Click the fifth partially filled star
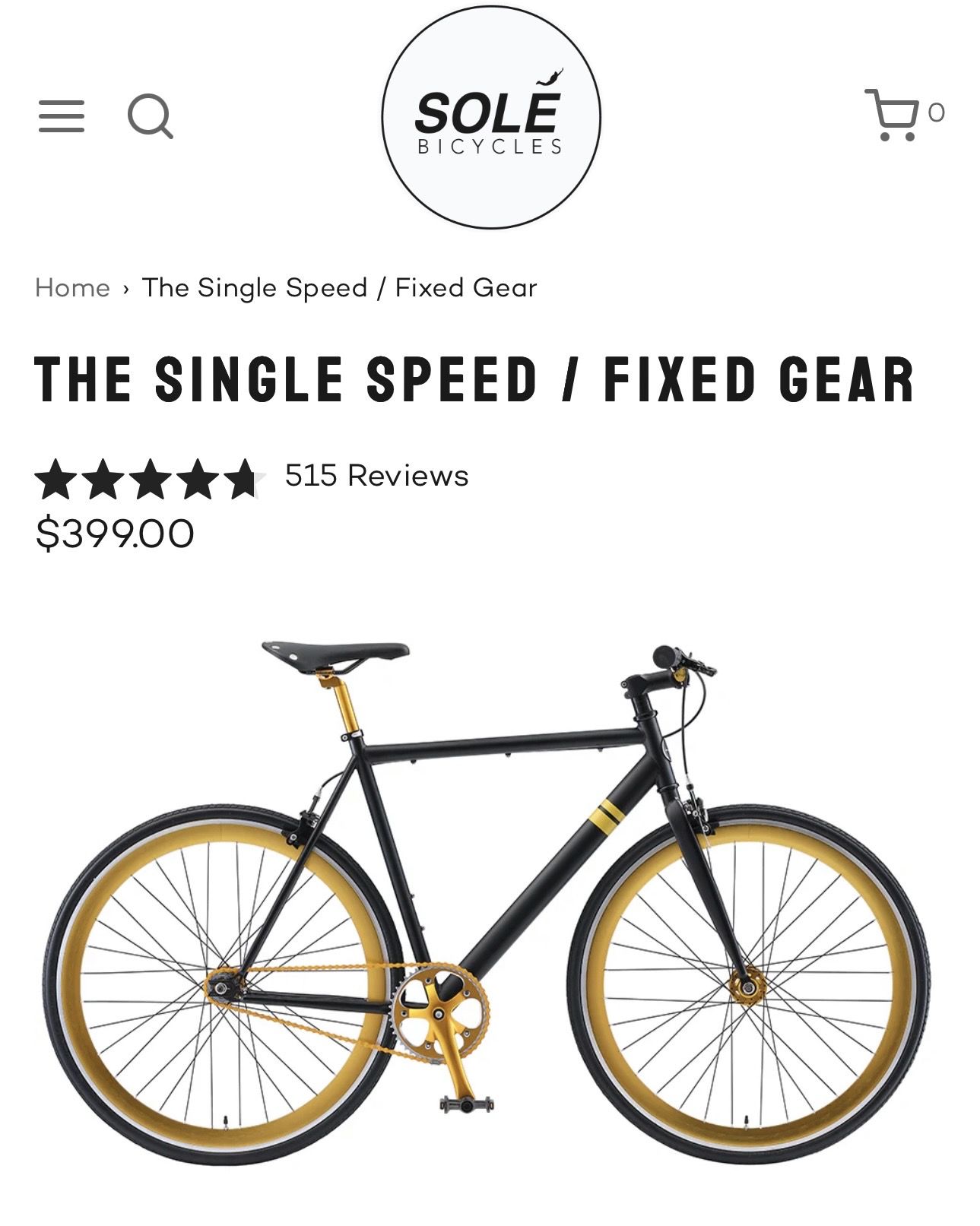Image resolution: width=980 pixels, height=1226 pixels. (244, 478)
